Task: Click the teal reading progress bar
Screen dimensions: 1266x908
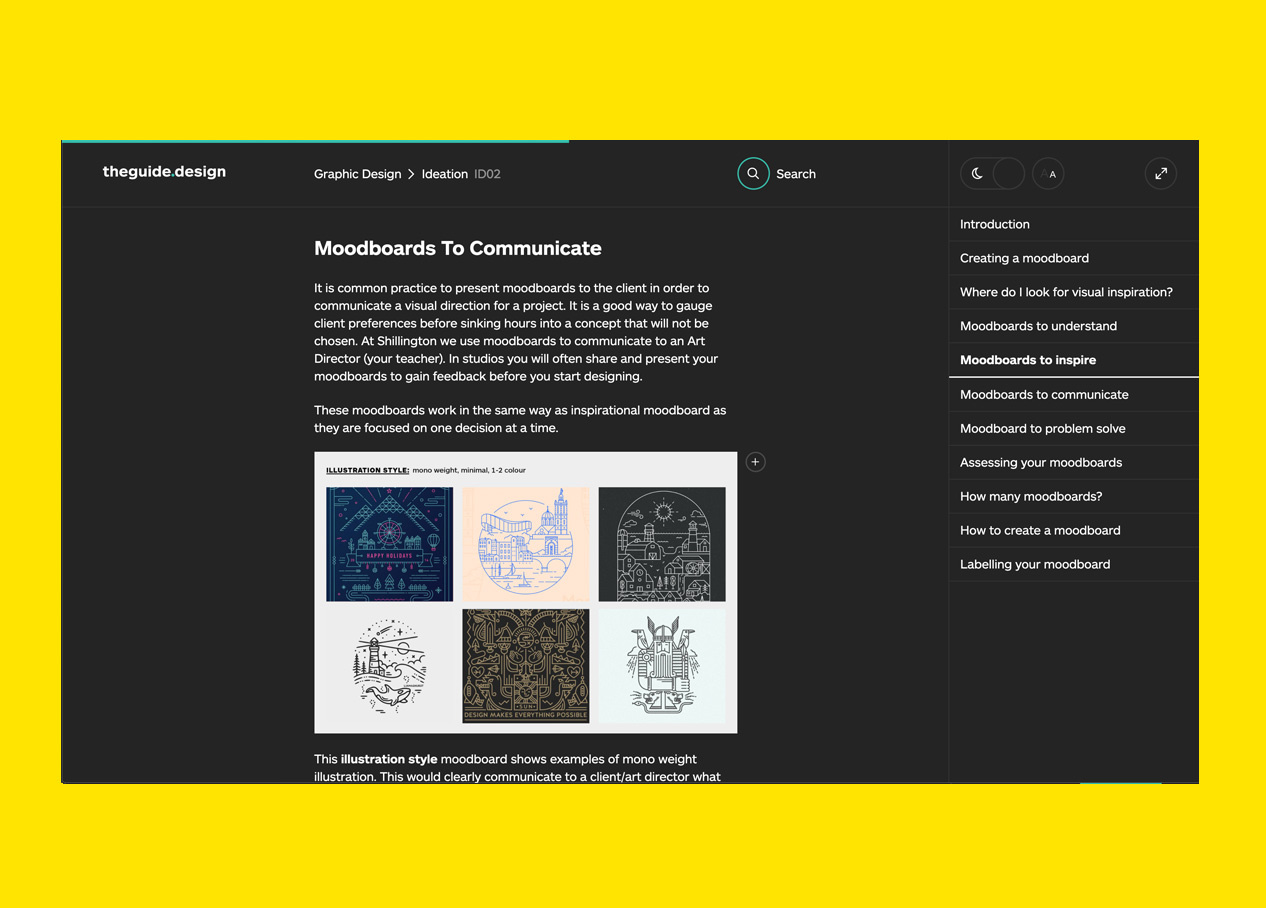Action: 315,141
